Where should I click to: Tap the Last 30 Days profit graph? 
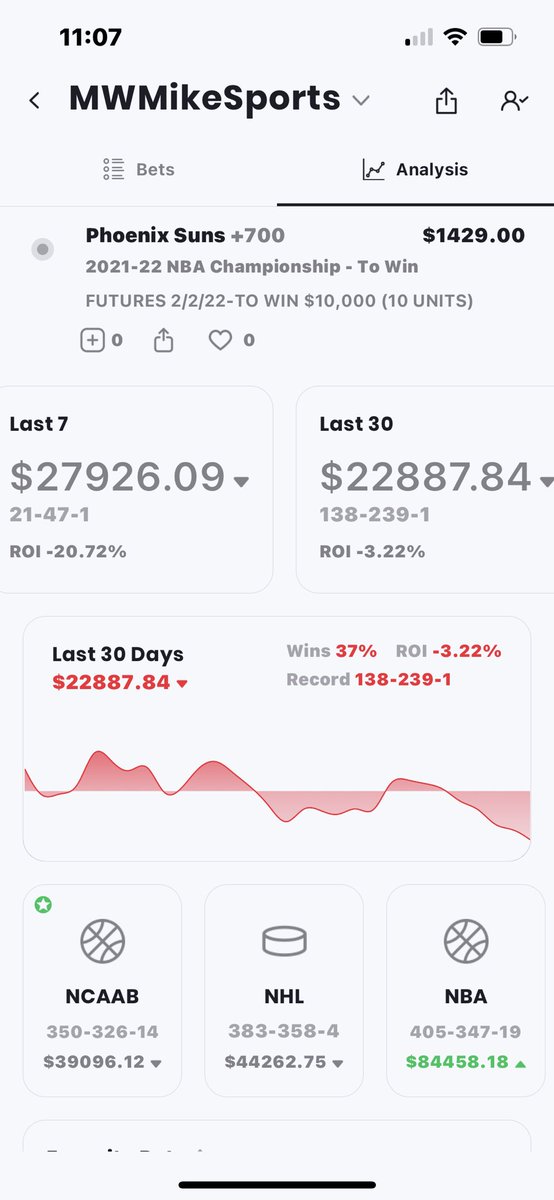[x=277, y=797]
